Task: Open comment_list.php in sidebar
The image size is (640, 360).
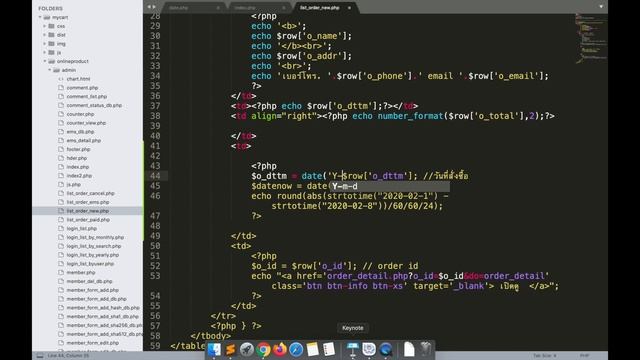Action: click(x=87, y=96)
